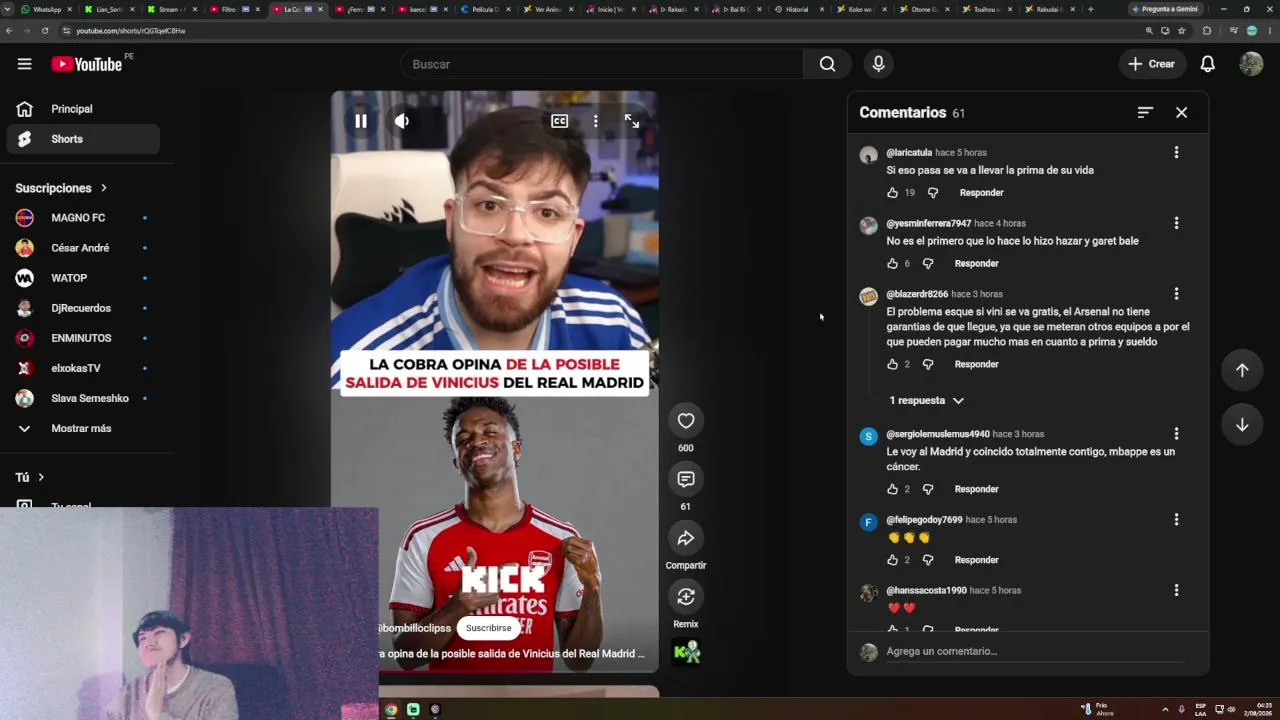Image resolution: width=1280 pixels, height=720 pixels.
Task: Open the DjRecuerdos subscription
Action: 83,308
